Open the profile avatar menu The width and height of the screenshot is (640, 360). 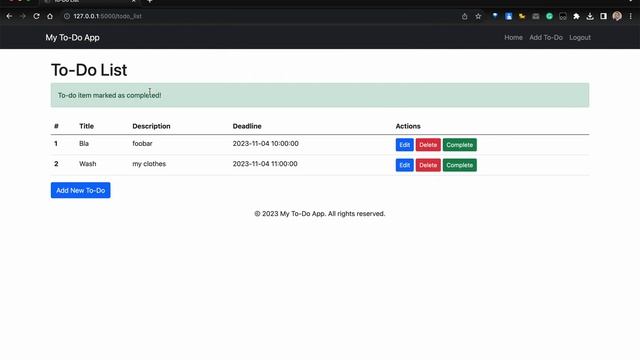(617, 16)
